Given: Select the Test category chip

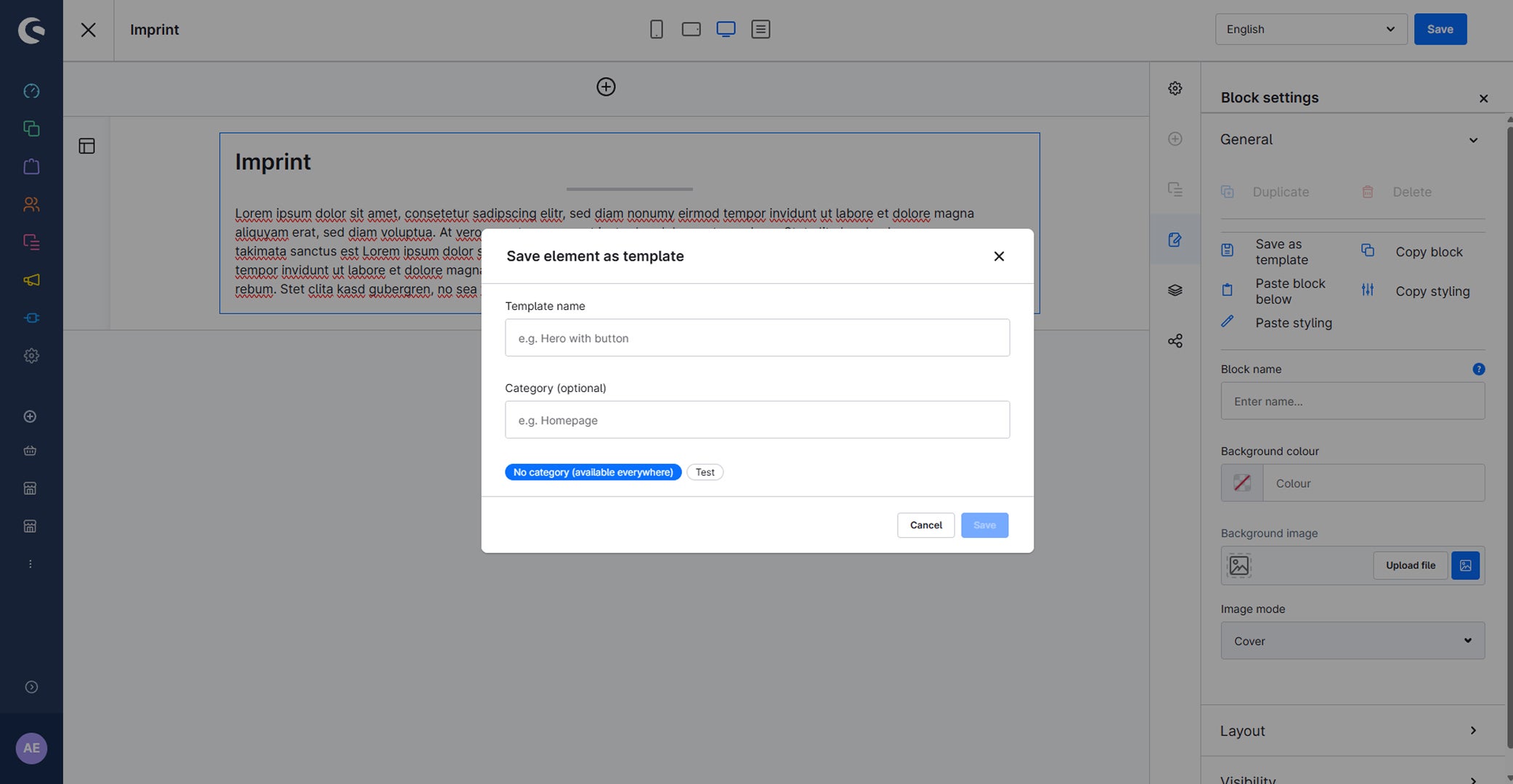Looking at the screenshot, I should pyautogui.click(x=705, y=472).
